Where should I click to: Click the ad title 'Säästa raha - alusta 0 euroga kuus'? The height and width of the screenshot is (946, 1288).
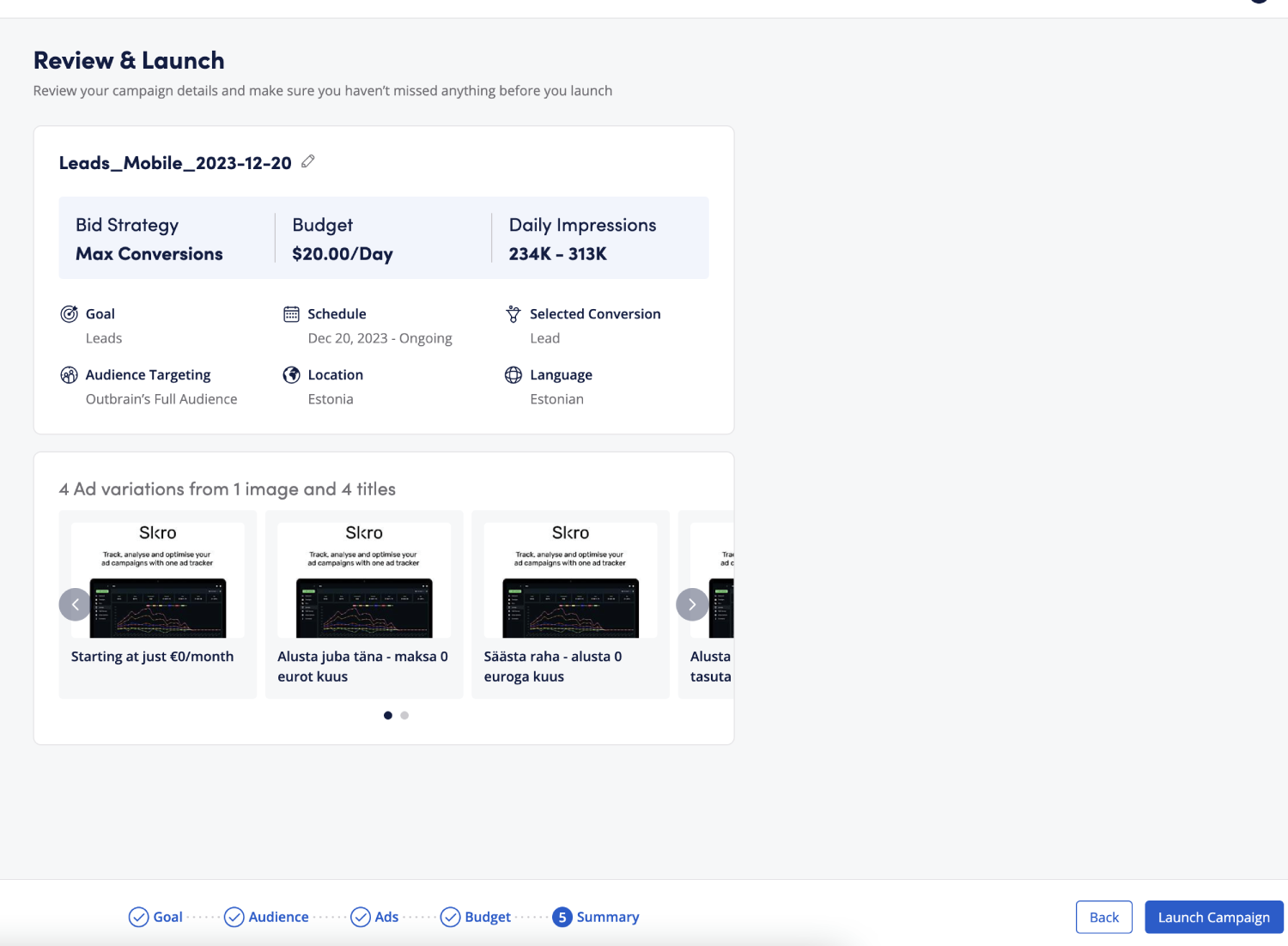(x=553, y=666)
